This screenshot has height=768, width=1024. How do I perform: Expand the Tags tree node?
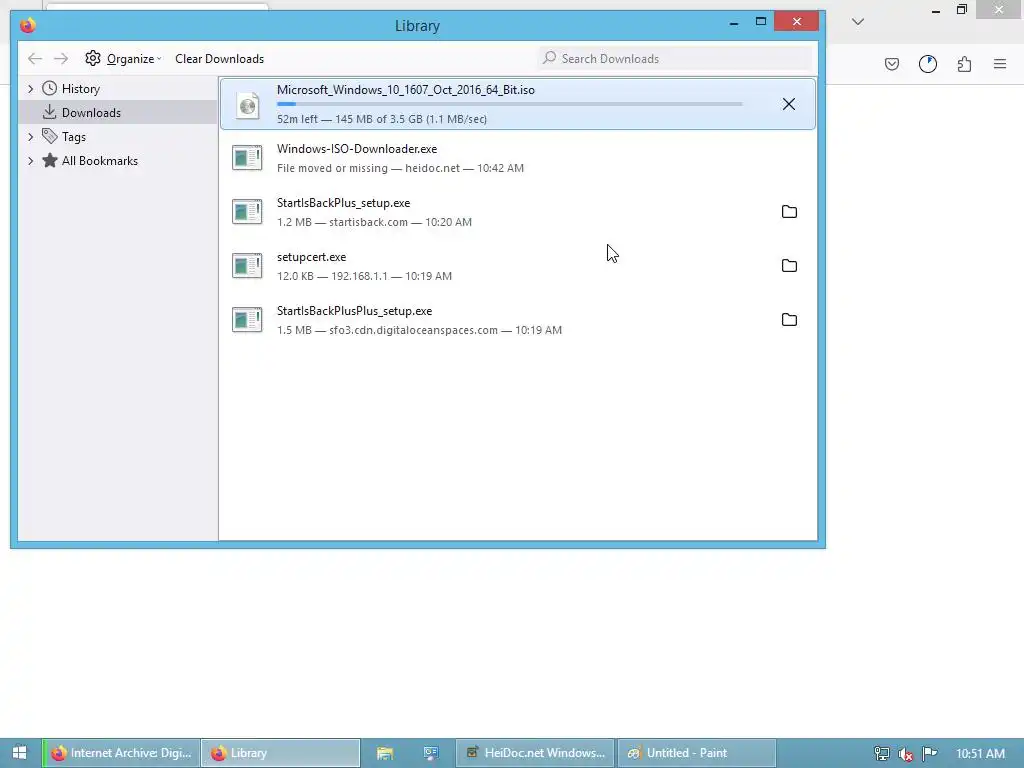(30, 136)
